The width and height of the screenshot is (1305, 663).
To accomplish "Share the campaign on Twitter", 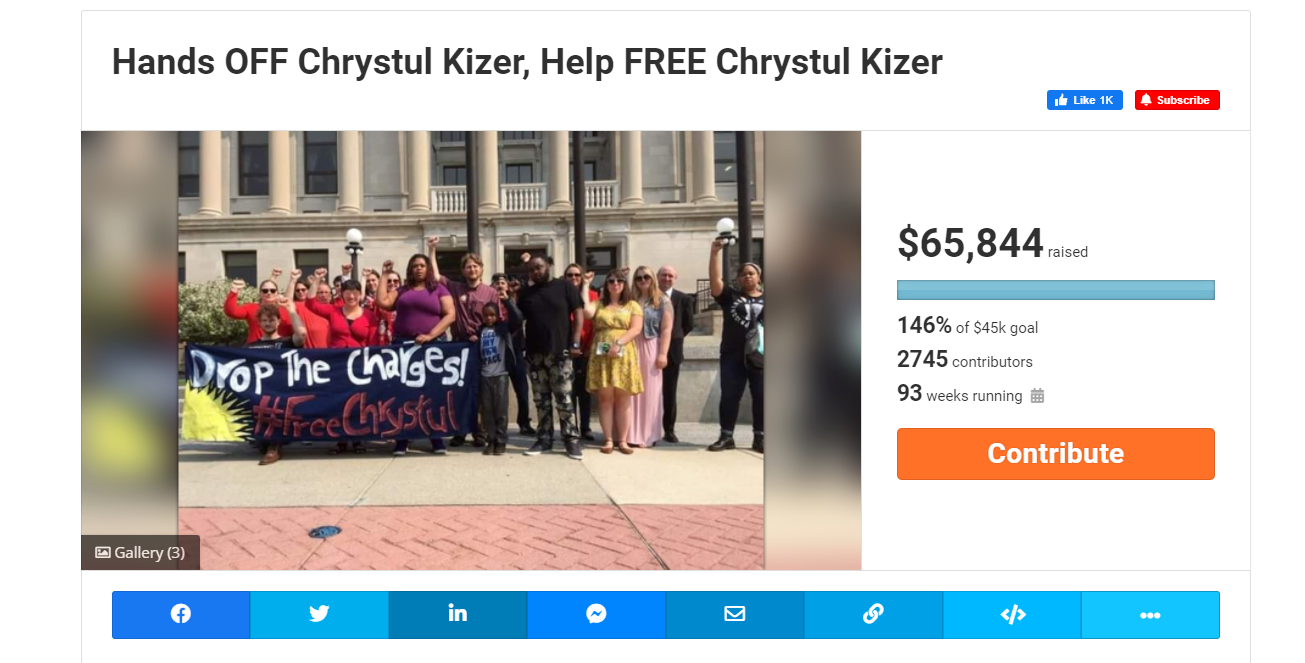I will point(319,614).
